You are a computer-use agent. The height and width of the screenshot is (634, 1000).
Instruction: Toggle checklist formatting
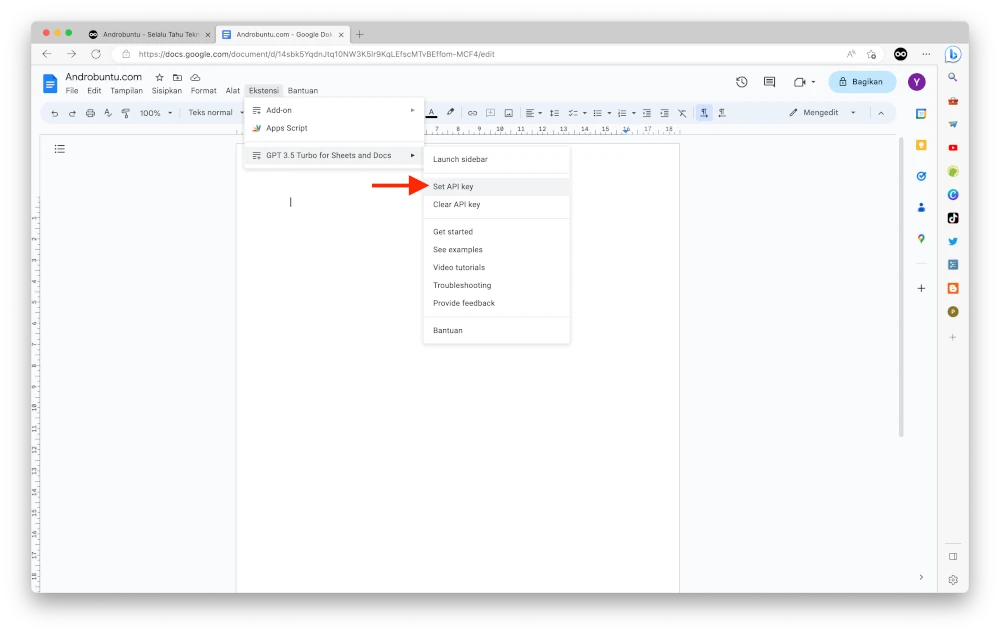573,112
